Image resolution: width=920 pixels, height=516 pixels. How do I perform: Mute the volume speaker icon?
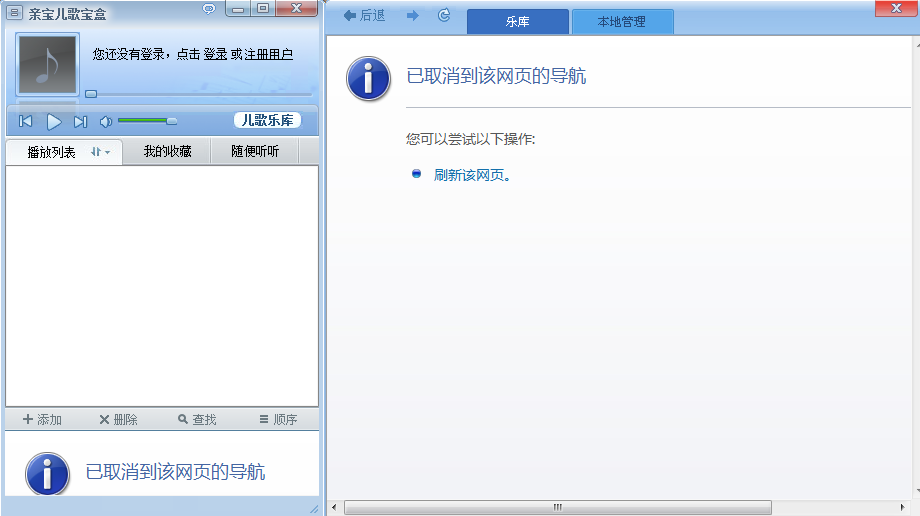tap(106, 122)
